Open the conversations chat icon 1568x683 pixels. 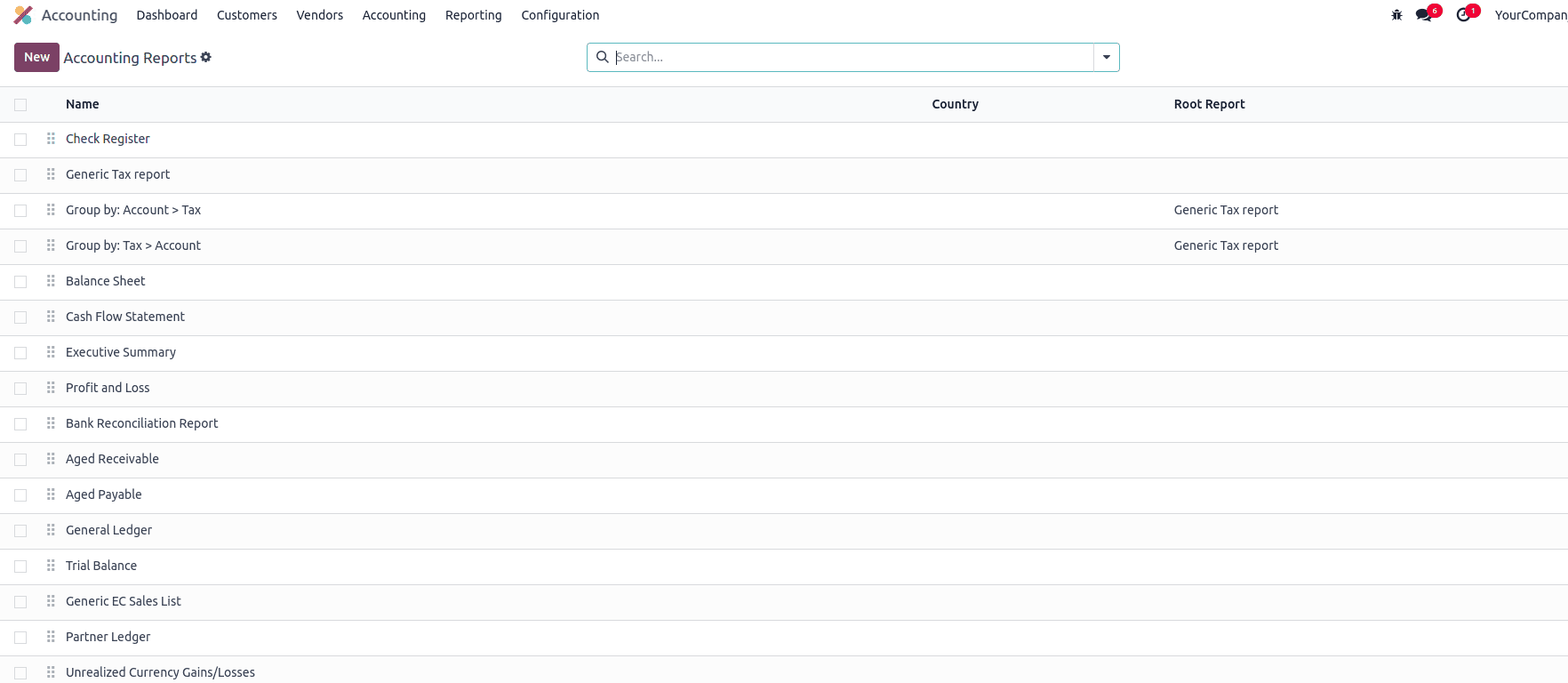click(x=1424, y=15)
